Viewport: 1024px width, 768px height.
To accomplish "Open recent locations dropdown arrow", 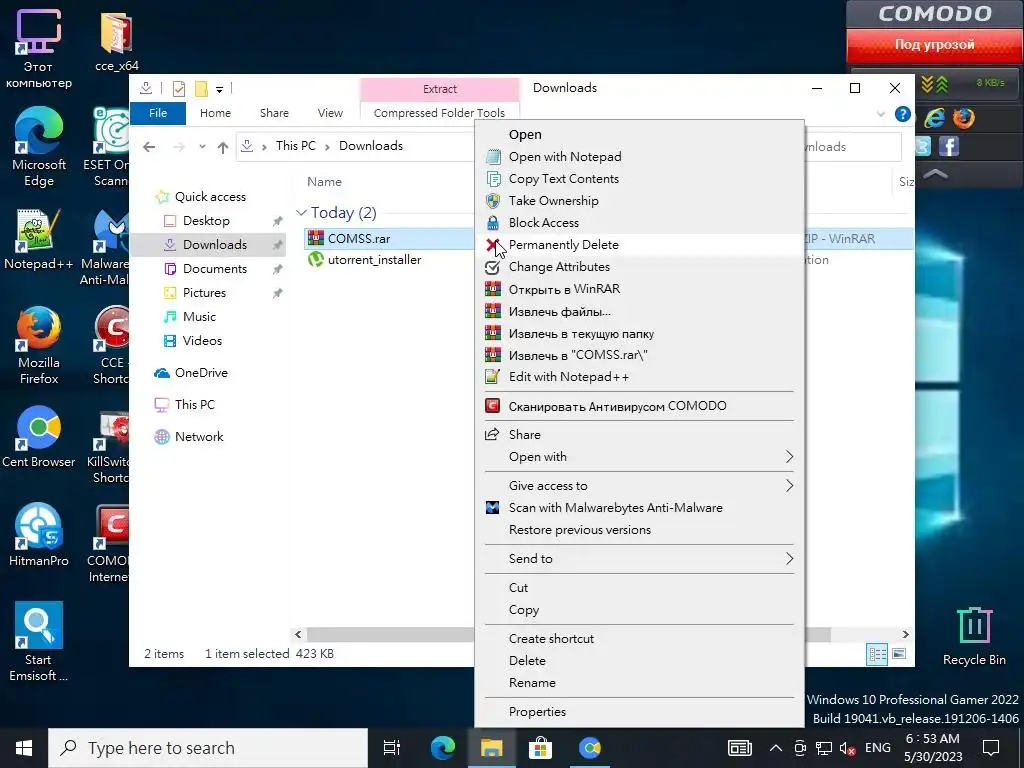I will point(202,147).
